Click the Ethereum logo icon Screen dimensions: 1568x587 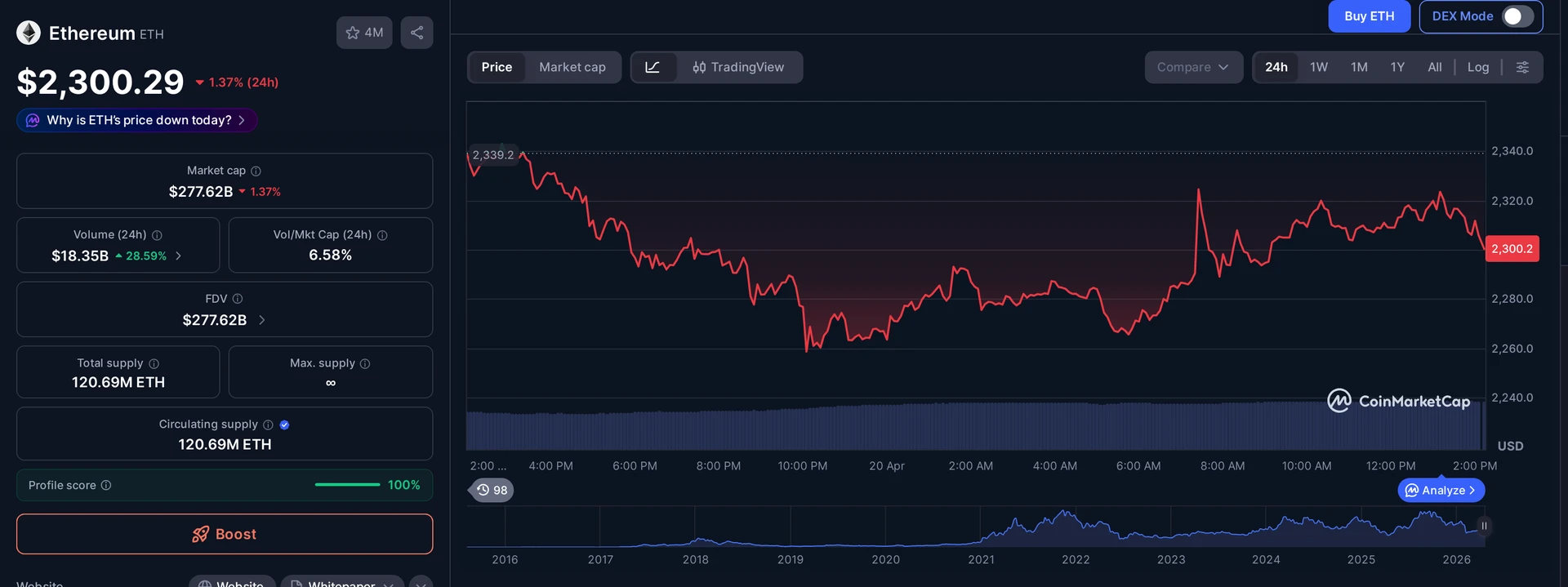pos(29,33)
